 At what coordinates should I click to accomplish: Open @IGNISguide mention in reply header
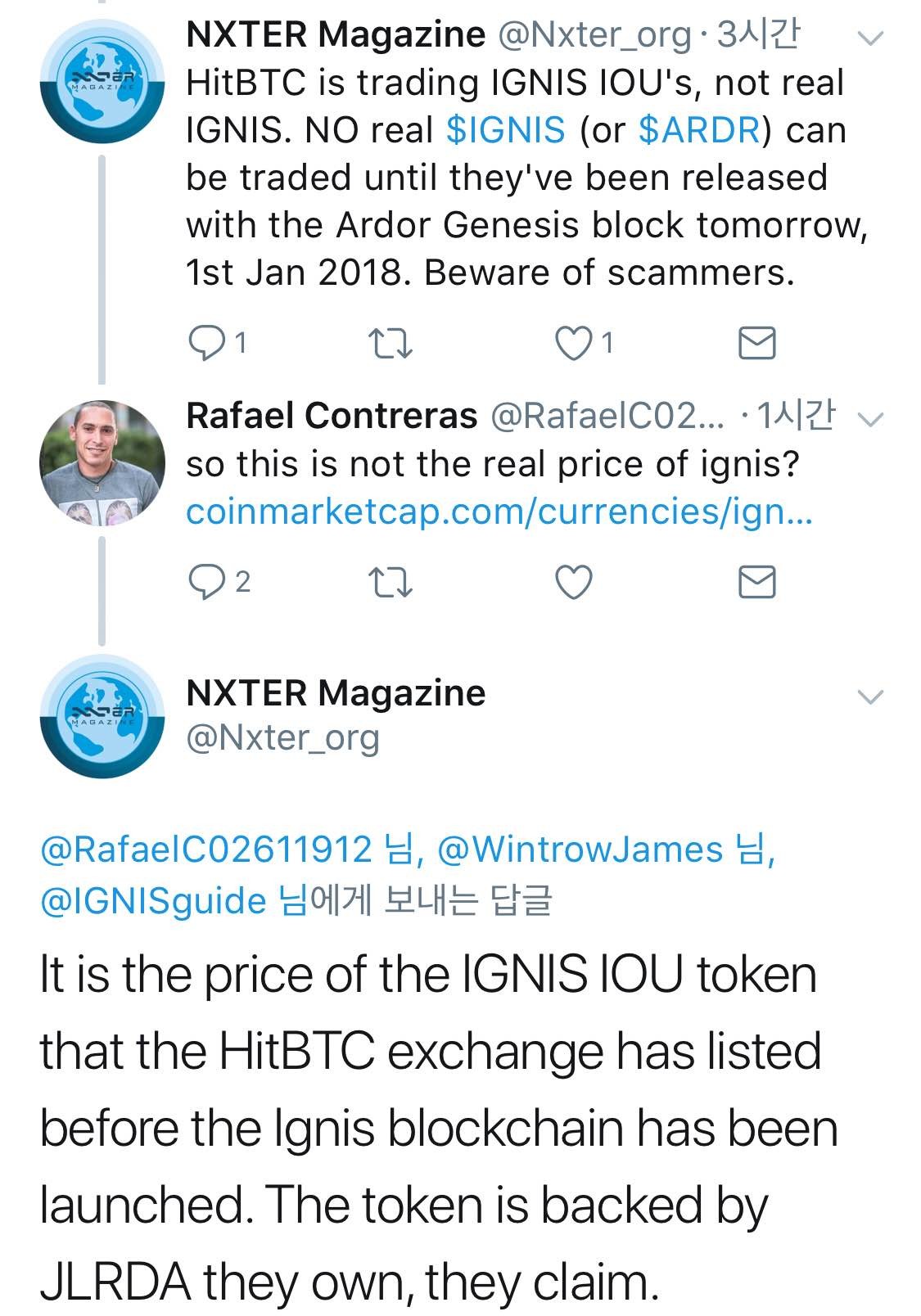153,901
